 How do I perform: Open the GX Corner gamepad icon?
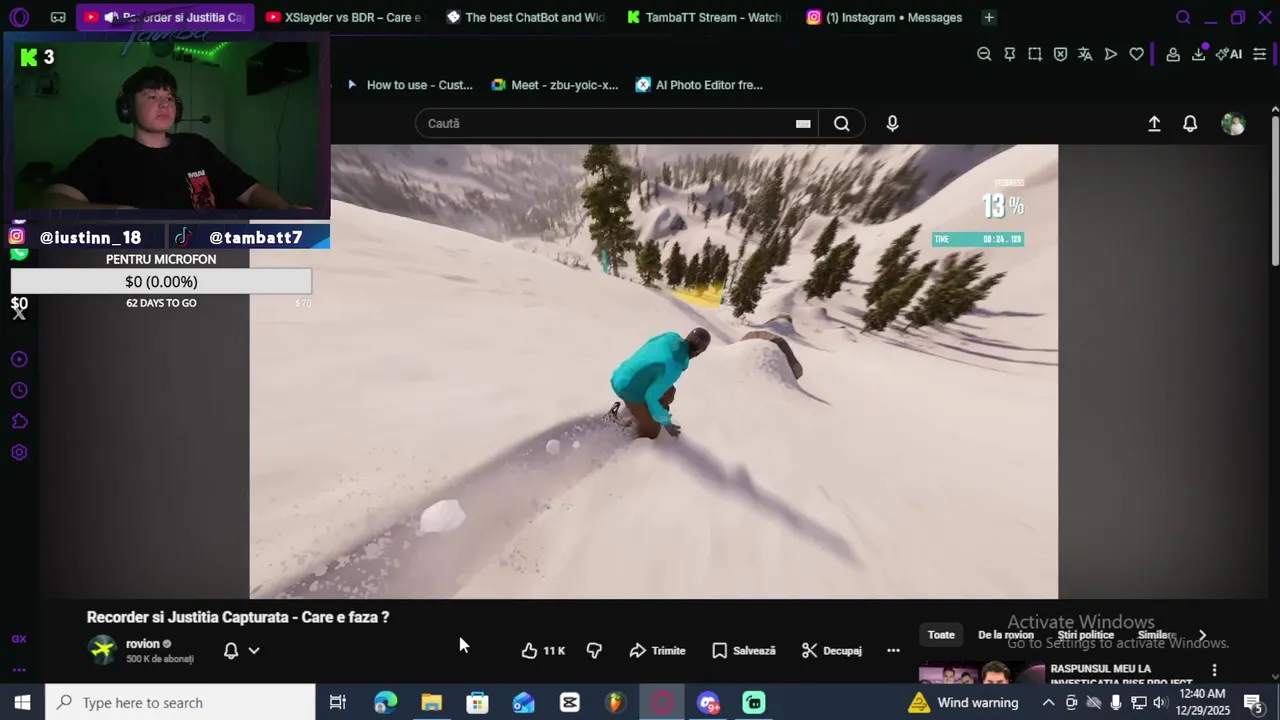[x=58, y=17]
